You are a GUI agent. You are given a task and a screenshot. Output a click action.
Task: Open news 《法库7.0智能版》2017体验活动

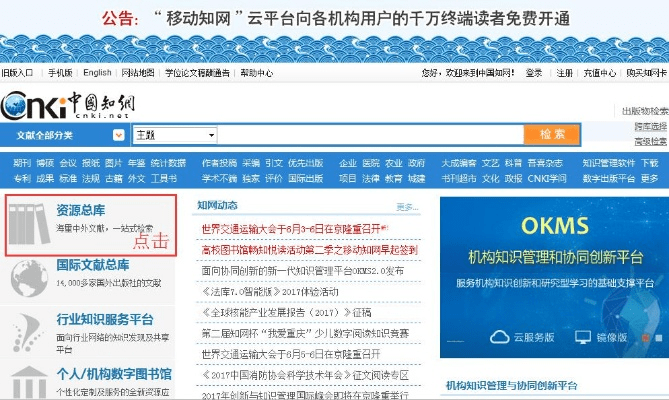pos(270,292)
